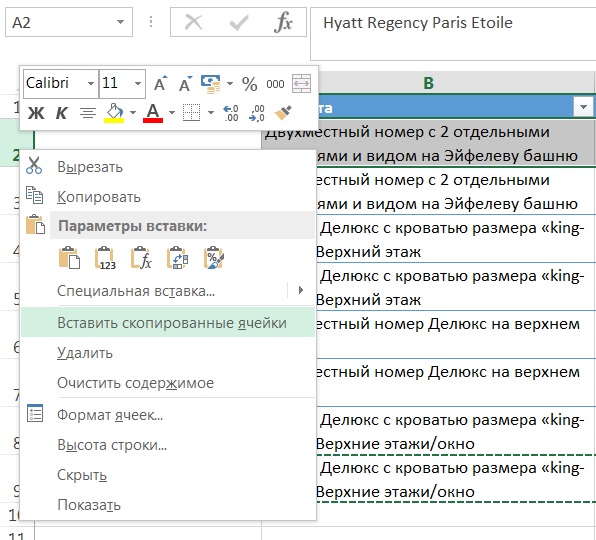Decrease decimal places icon
Viewport: 596px width, 540px height.
tap(257, 113)
